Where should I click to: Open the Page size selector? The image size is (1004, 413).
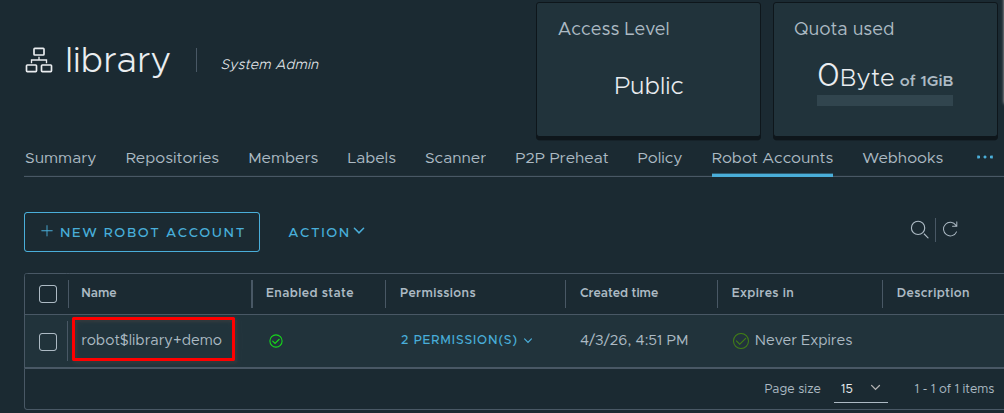coord(861,388)
